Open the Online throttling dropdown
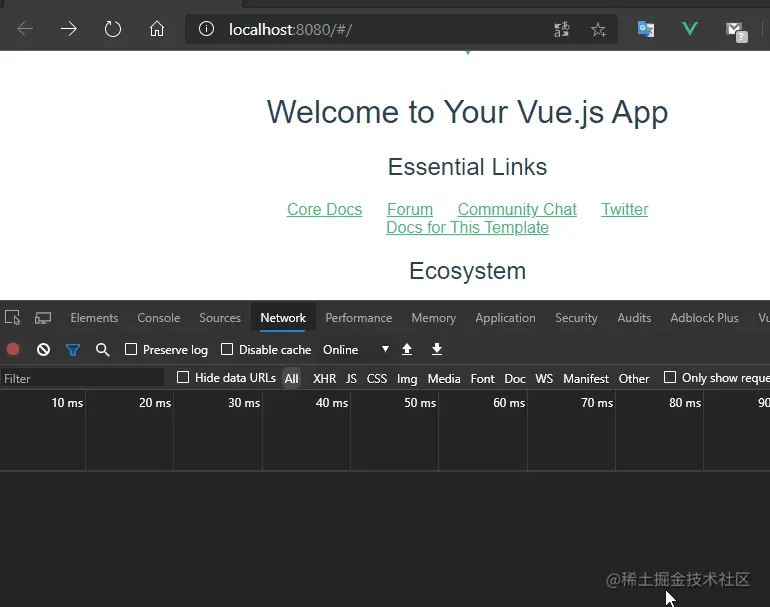The image size is (770, 607). click(x=356, y=350)
